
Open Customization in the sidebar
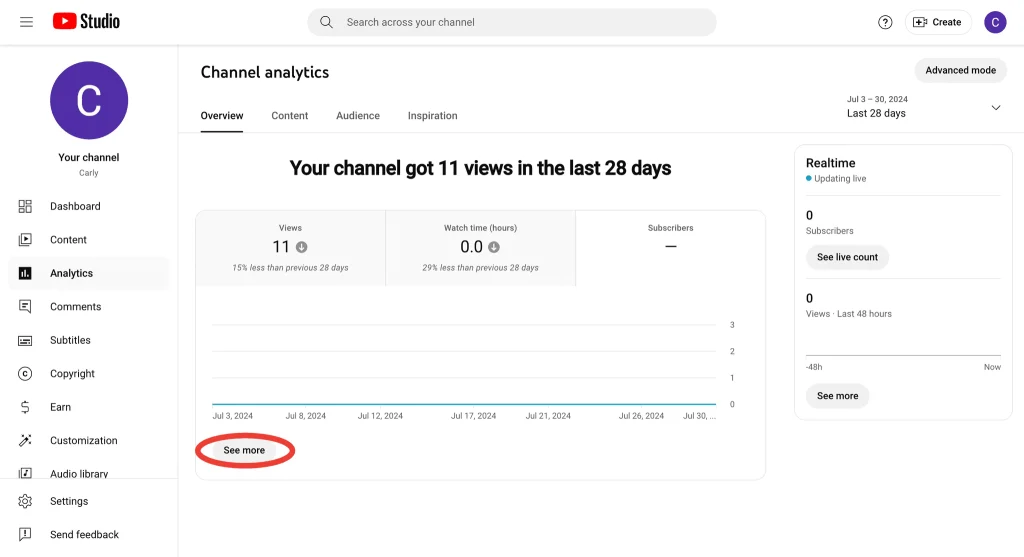[84, 440]
